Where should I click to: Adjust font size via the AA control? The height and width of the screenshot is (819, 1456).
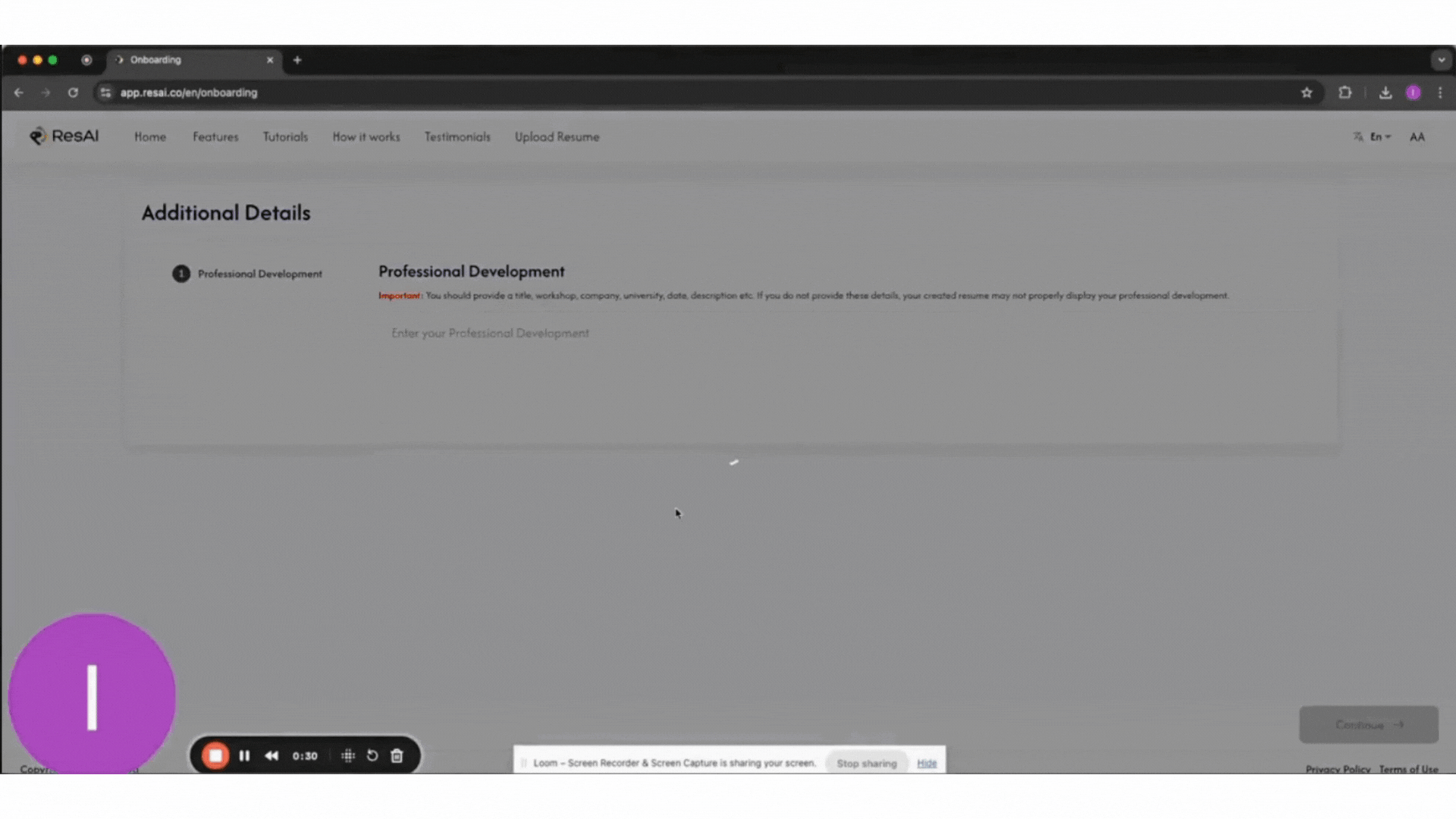pos(1417,136)
